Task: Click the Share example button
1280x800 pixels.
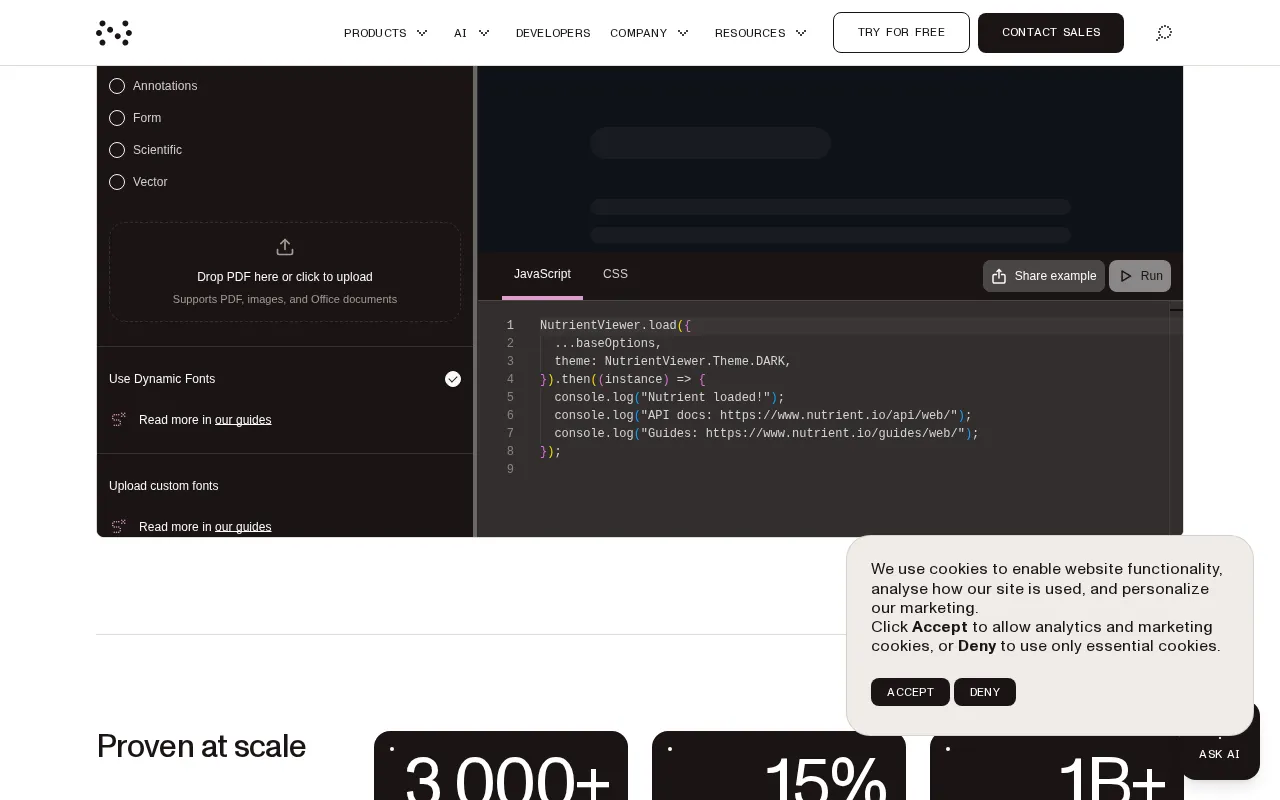Action: [1044, 276]
